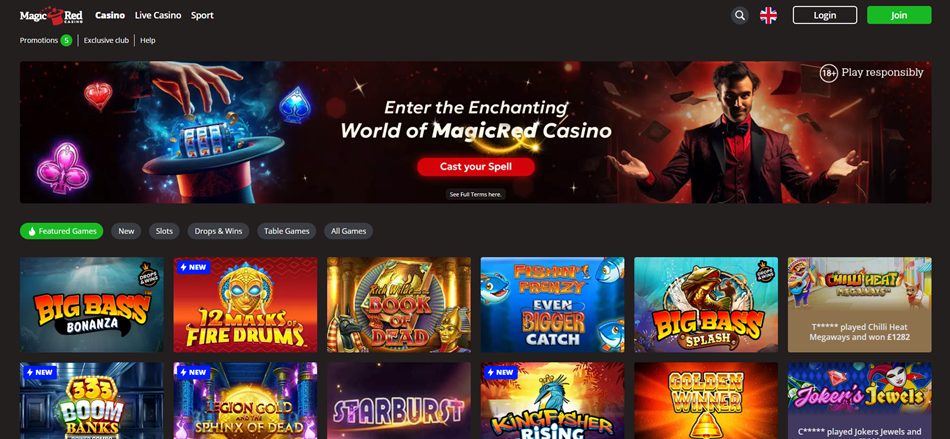This screenshot has width=950, height=439.
Task: Select the Drops & Wins category filter
Action: [218, 231]
